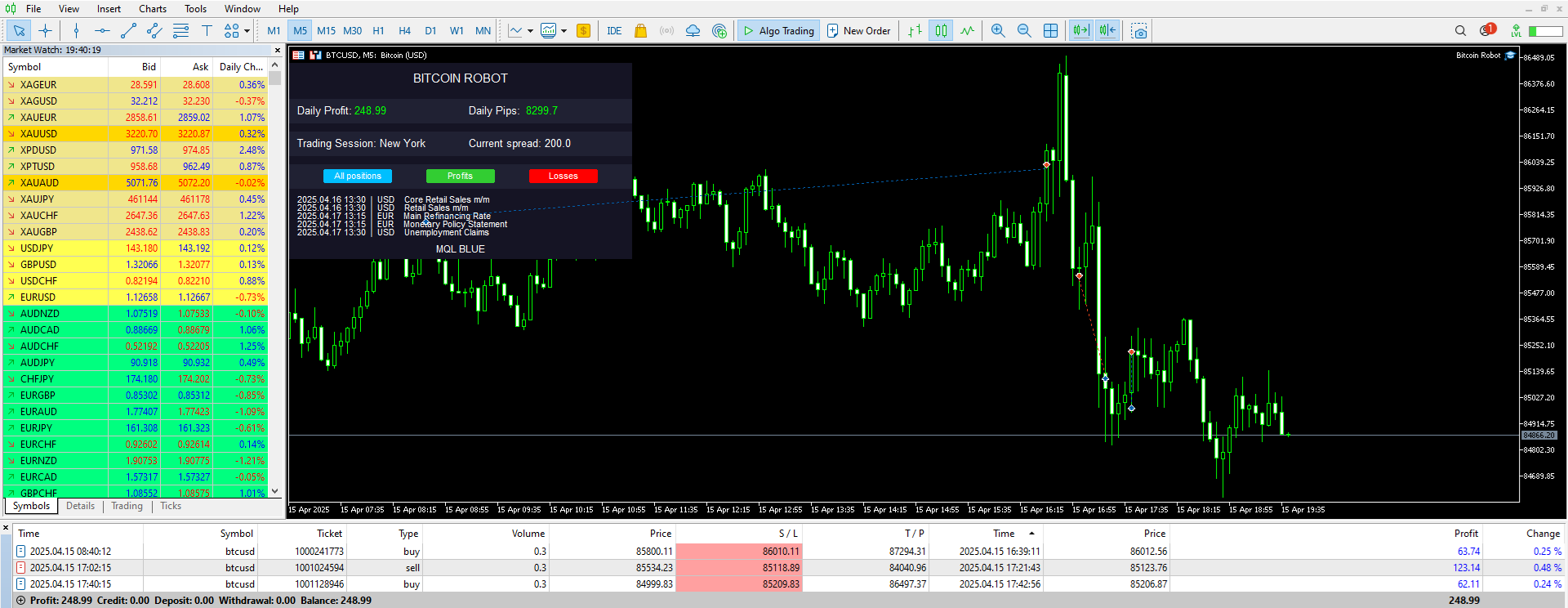Toggle chart auto scroll
The height and width of the screenshot is (608, 1568).
1081,31
